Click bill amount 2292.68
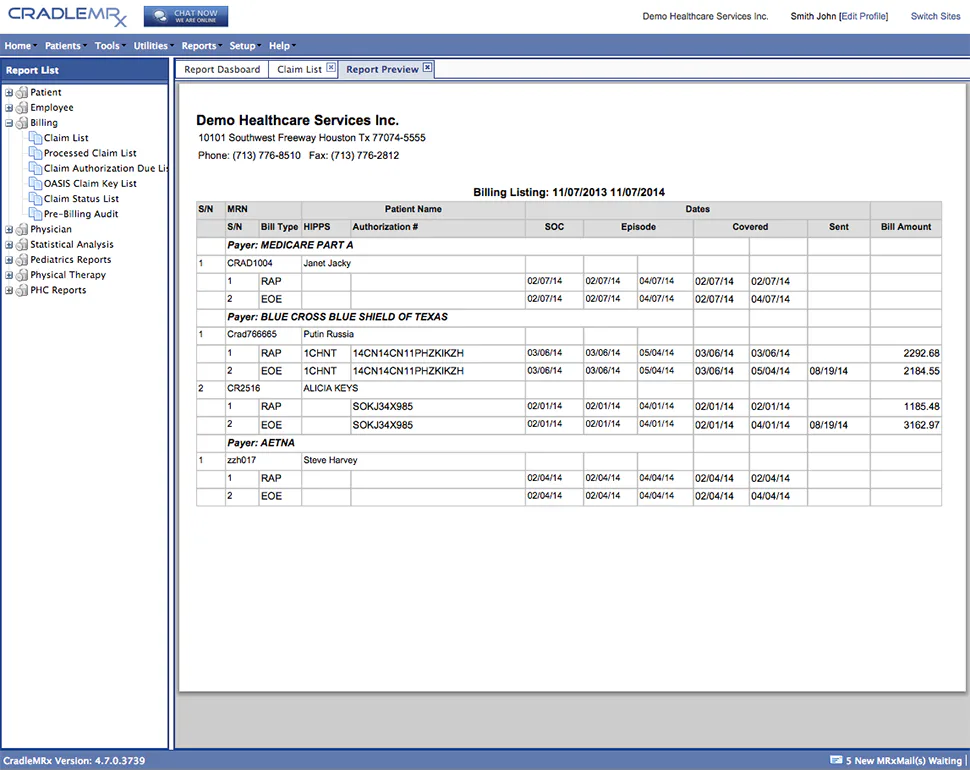 tap(921, 353)
